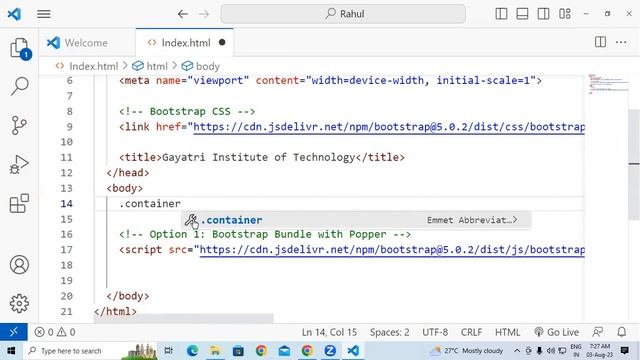The width and height of the screenshot is (640, 360).
Task: Show hidden system tray icons
Action: tap(517, 351)
